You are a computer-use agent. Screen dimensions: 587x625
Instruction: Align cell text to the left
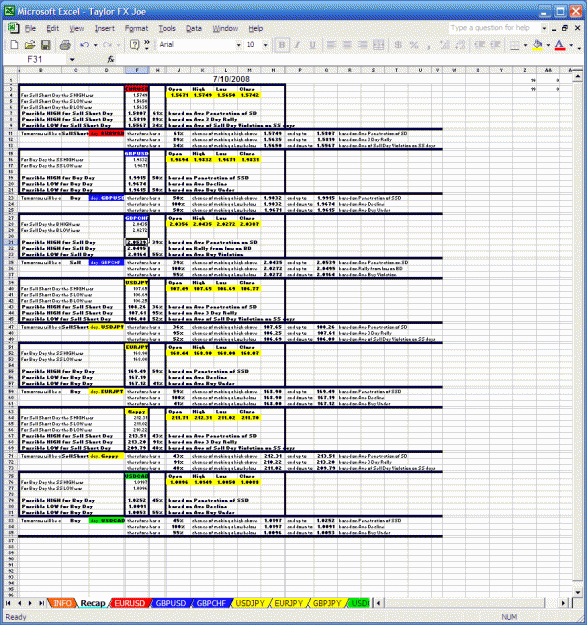pyautogui.click(x=331, y=45)
